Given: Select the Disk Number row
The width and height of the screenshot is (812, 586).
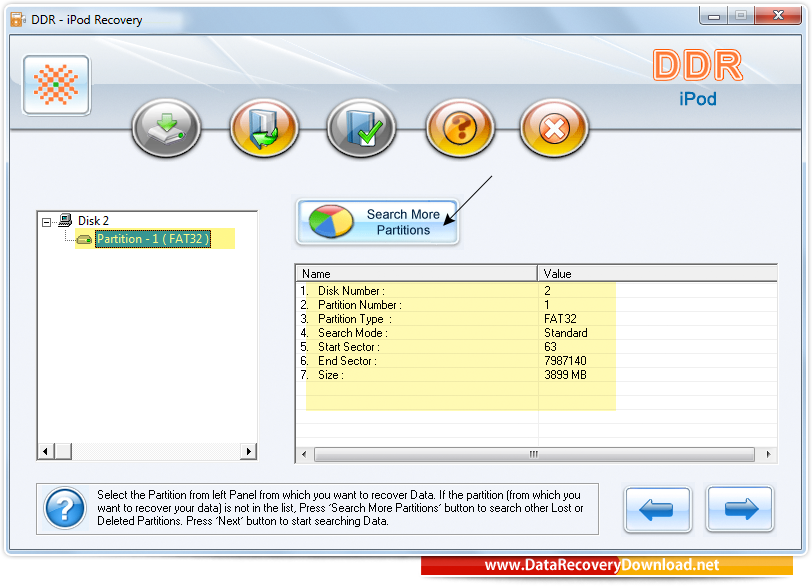Looking at the screenshot, I should click(536, 291).
